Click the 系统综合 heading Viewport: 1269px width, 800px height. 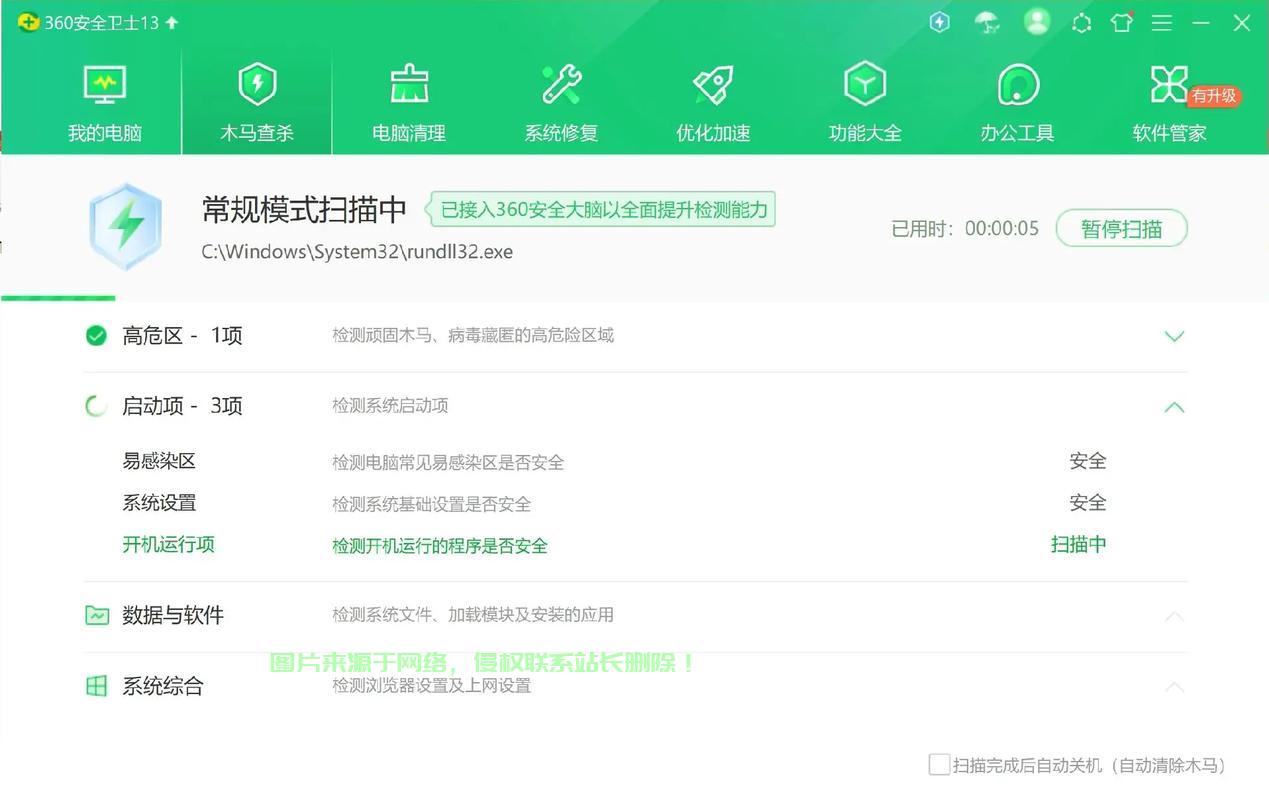coord(163,686)
